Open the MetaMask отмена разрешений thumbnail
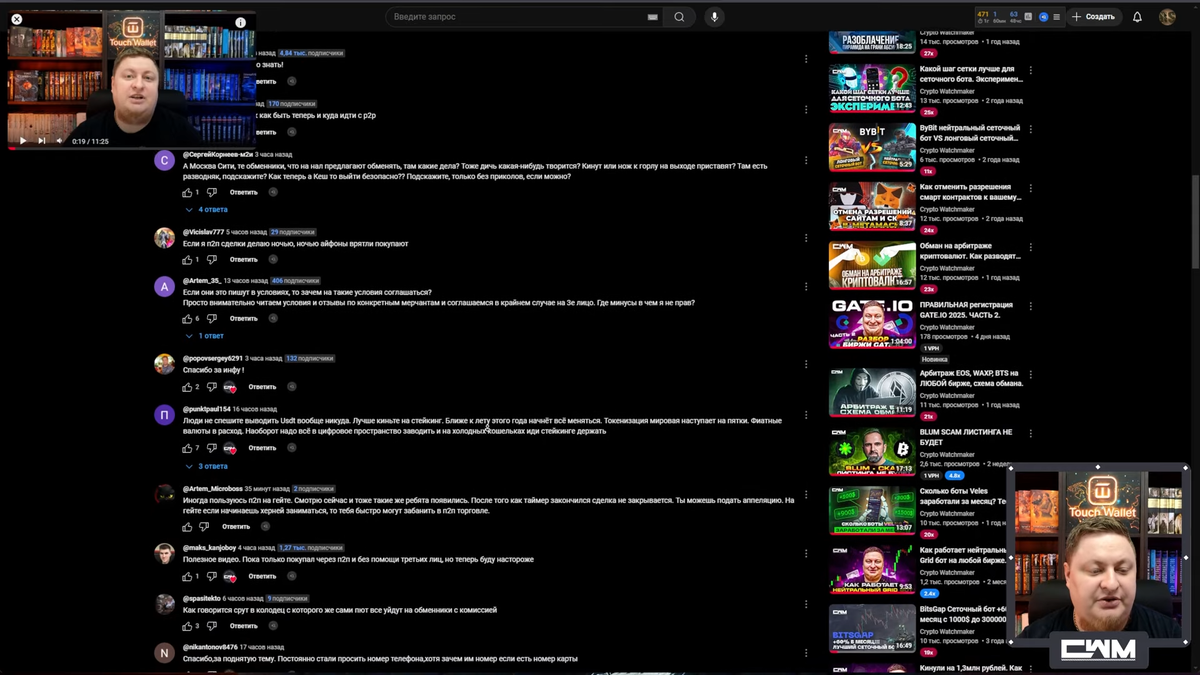 point(872,206)
